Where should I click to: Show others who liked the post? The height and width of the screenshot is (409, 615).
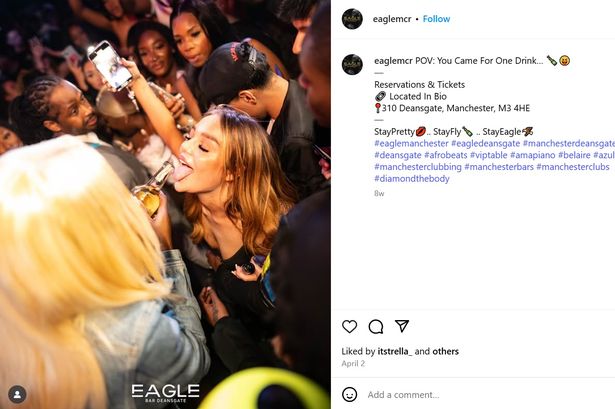click(445, 351)
